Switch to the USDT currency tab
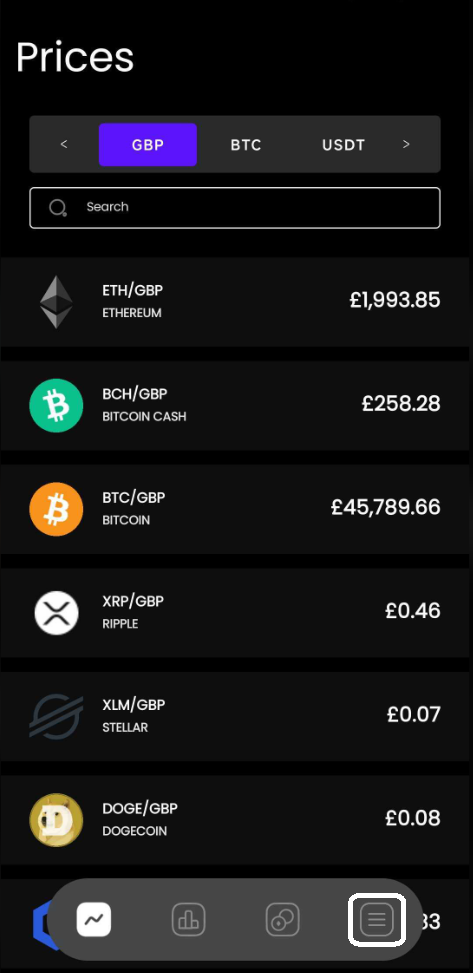 coord(343,145)
